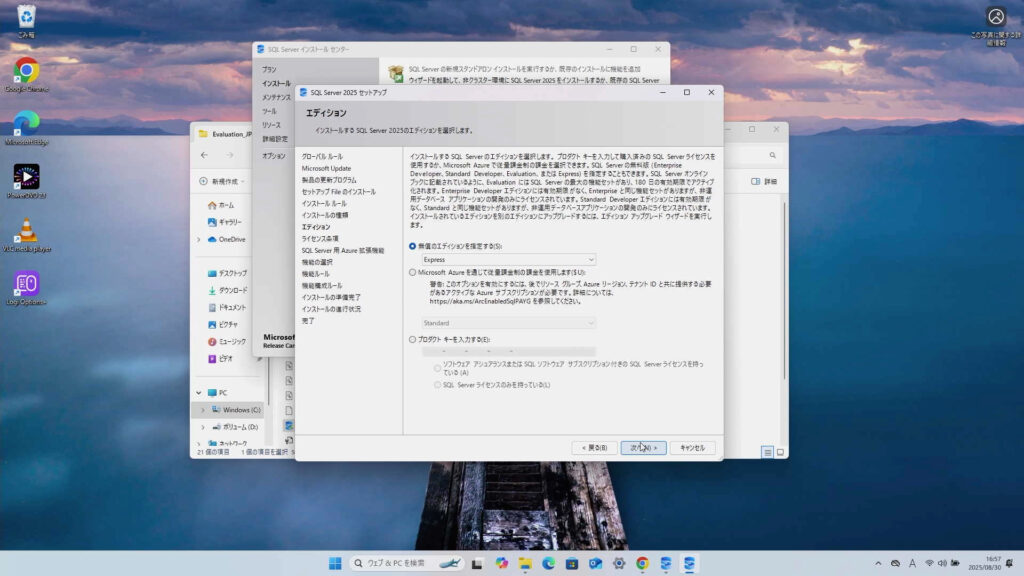Open Outlook from the taskbar
The width and height of the screenshot is (1024, 576).
tap(596, 564)
